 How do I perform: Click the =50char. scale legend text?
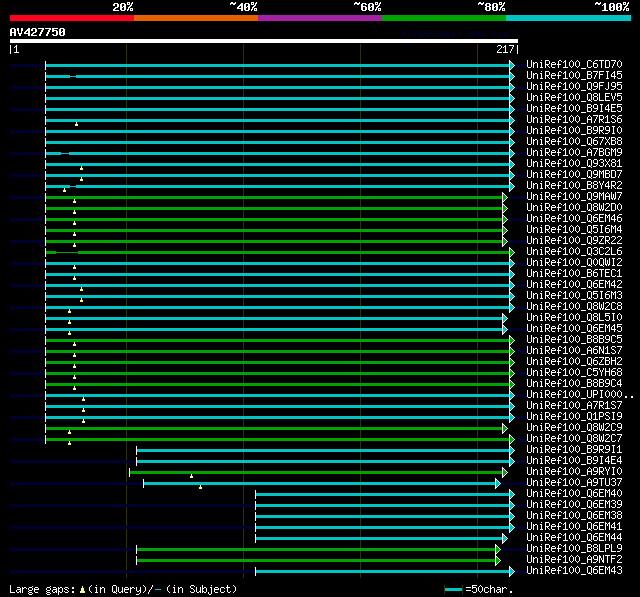(489, 589)
